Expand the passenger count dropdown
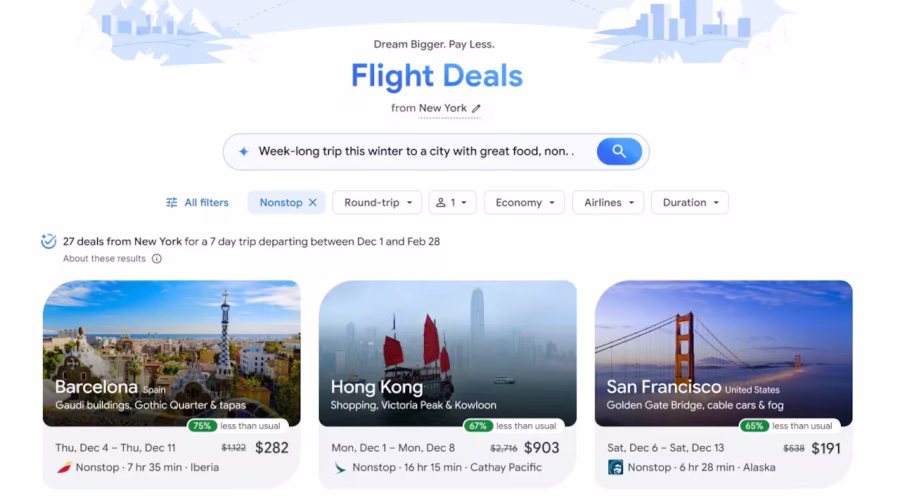This screenshot has width=900, height=500. click(452, 203)
